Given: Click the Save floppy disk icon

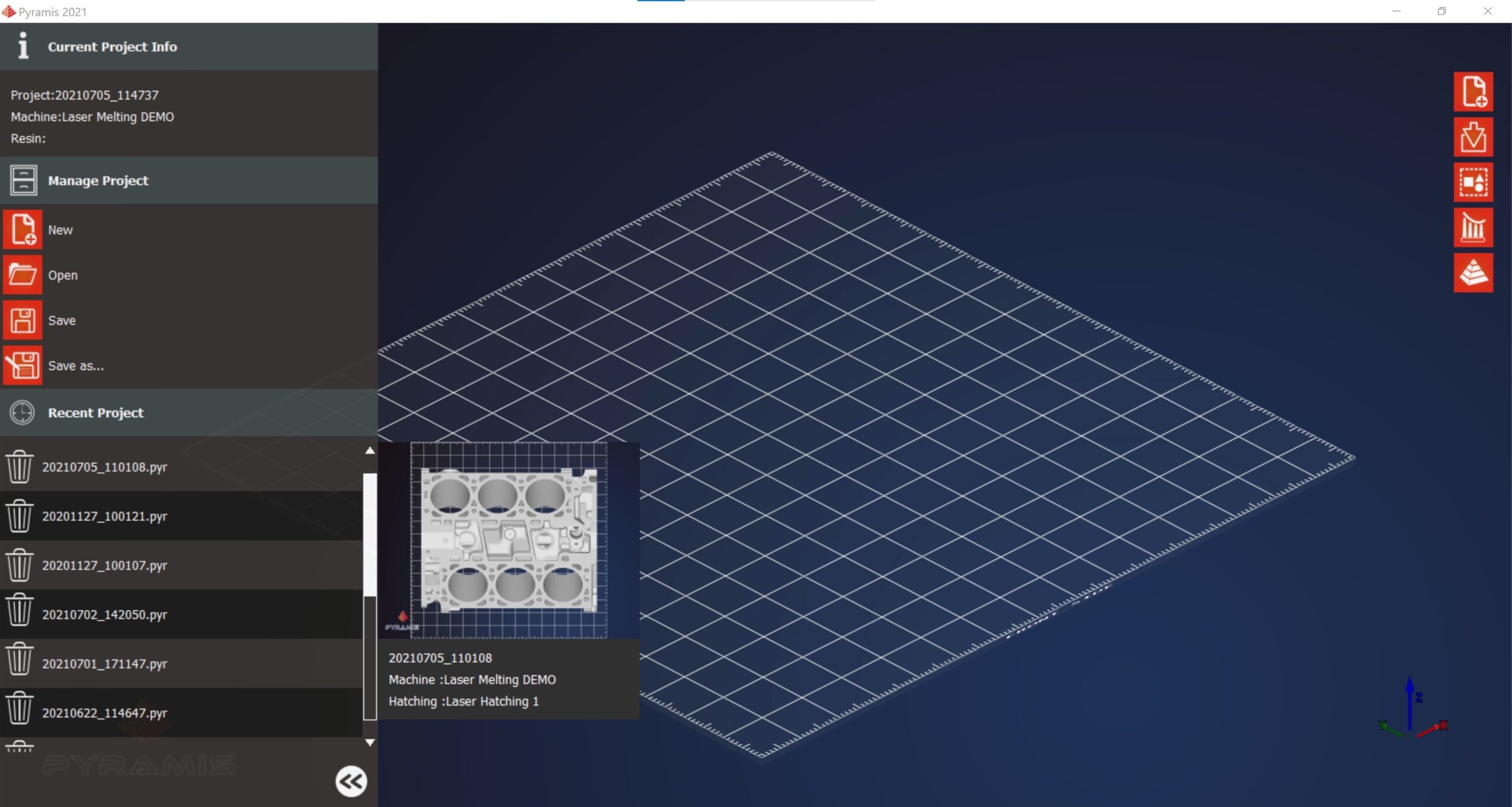Looking at the screenshot, I should pyautogui.click(x=22, y=320).
